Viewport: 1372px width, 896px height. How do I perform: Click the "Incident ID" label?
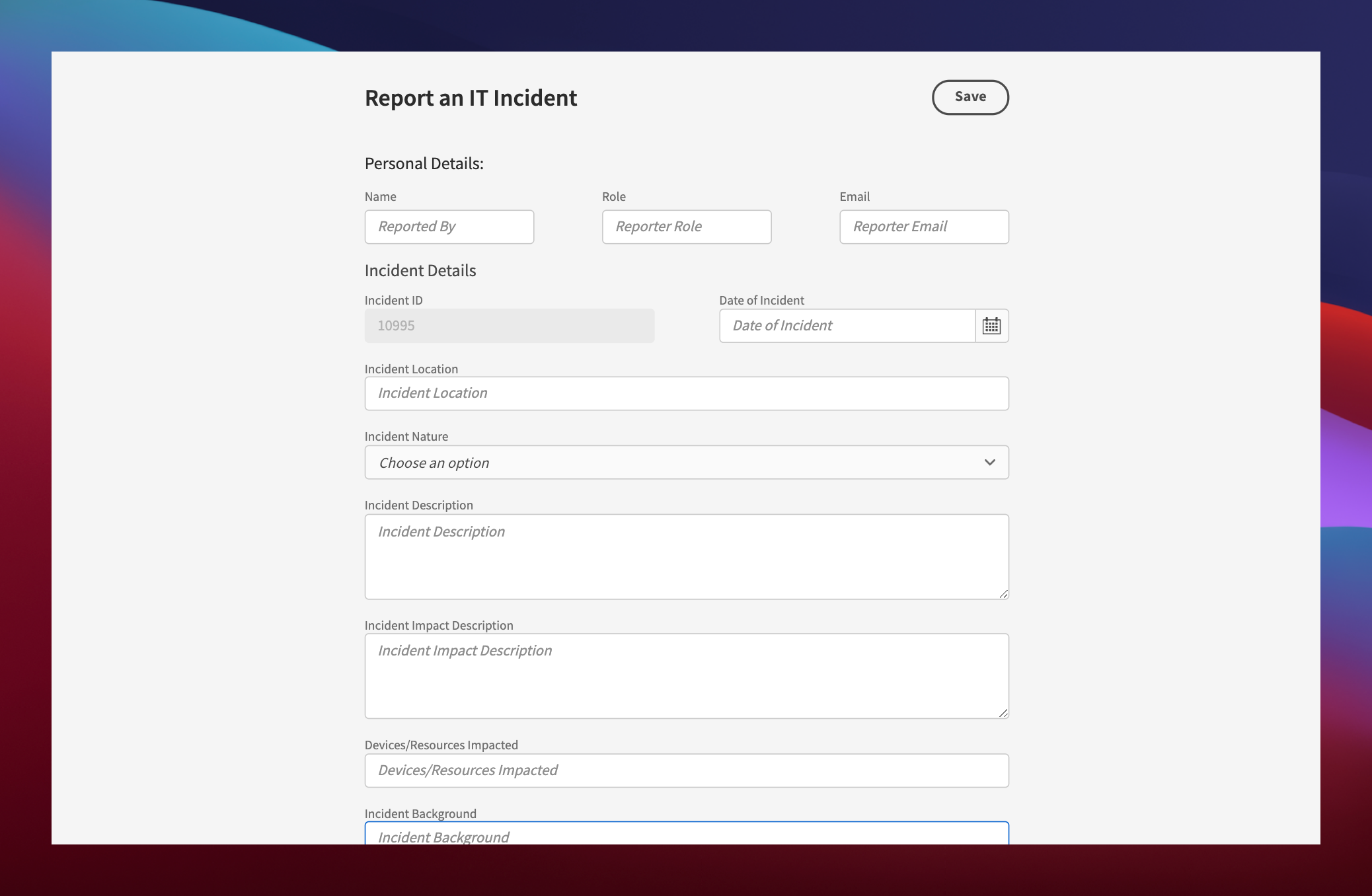click(394, 300)
